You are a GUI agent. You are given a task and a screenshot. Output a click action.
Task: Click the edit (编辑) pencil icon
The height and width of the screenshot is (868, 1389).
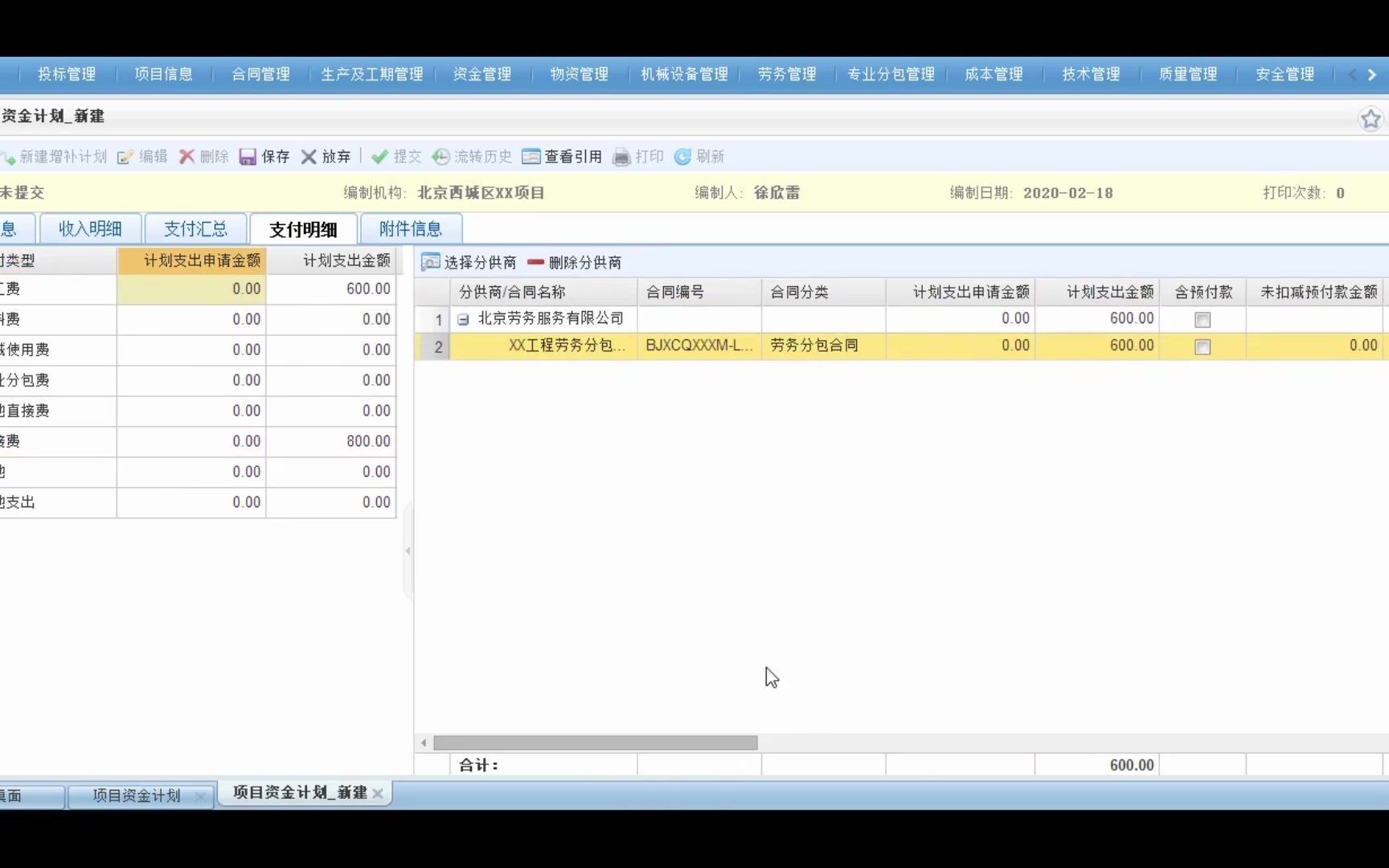point(125,157)
